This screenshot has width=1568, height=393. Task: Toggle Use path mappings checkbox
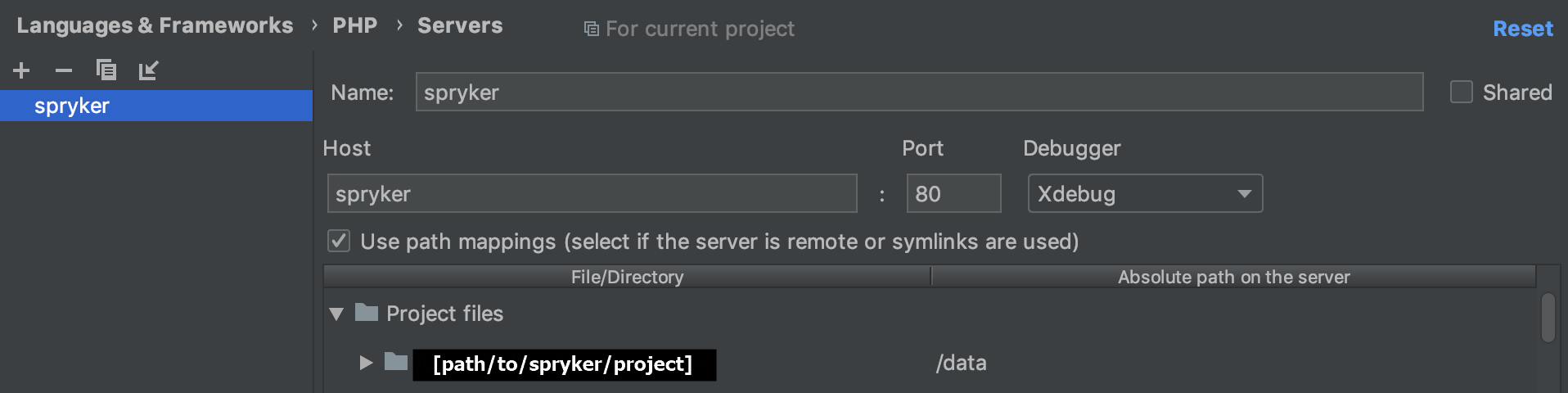339,241
